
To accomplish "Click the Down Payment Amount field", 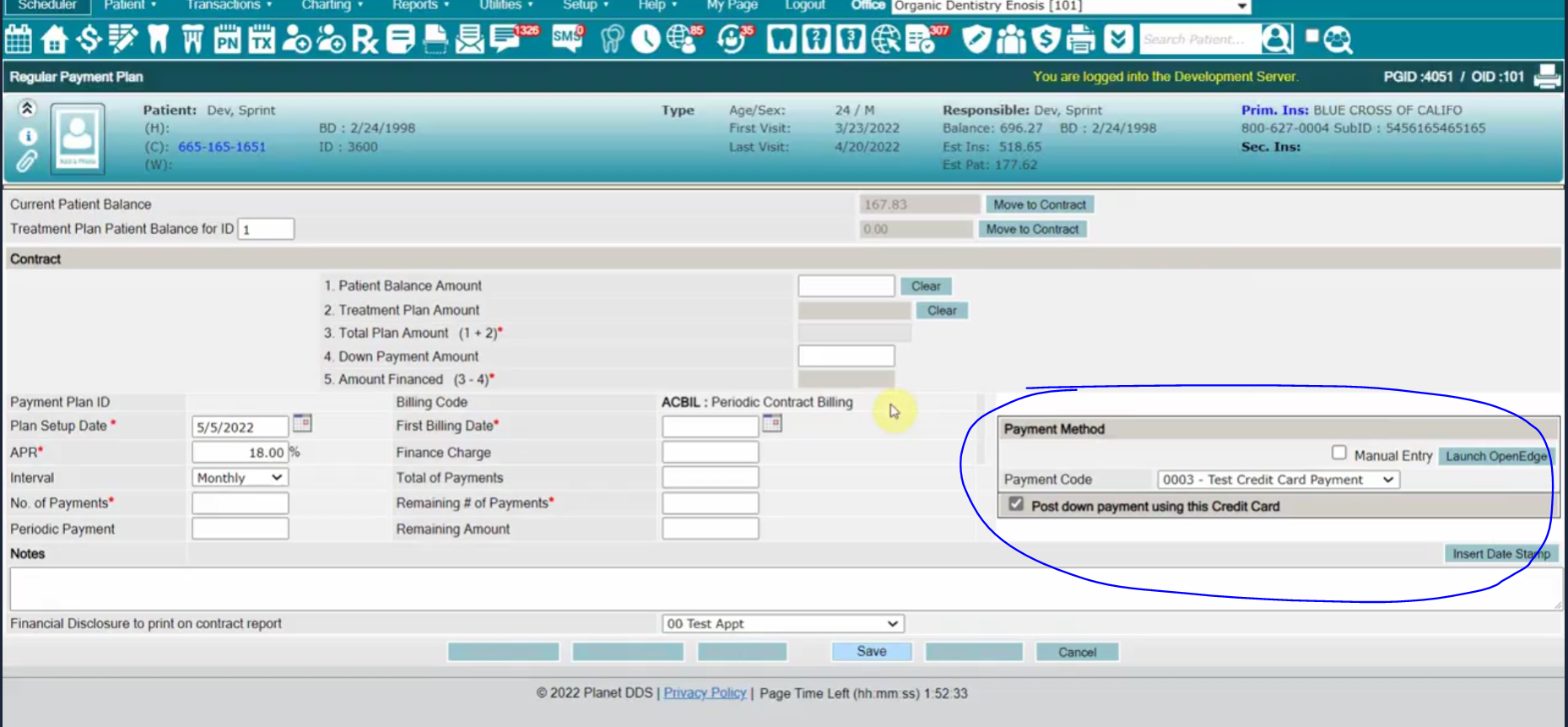I will [x=846, y=355].
